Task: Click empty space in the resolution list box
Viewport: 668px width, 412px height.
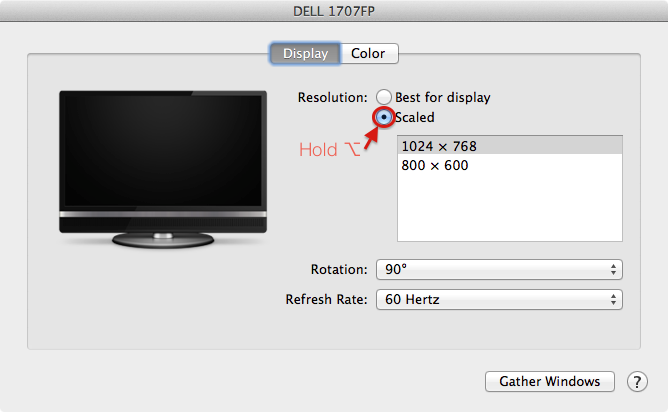Action: [x=509, y=210]
